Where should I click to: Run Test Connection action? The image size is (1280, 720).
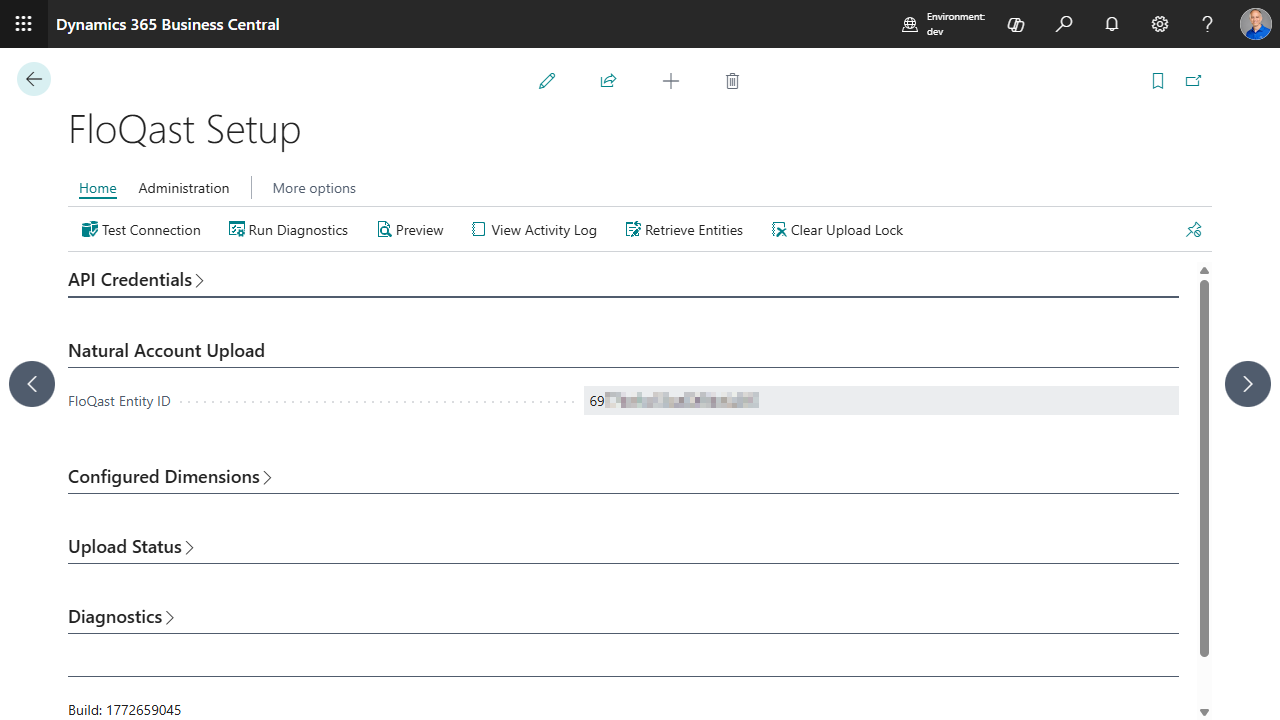(141, 230)
